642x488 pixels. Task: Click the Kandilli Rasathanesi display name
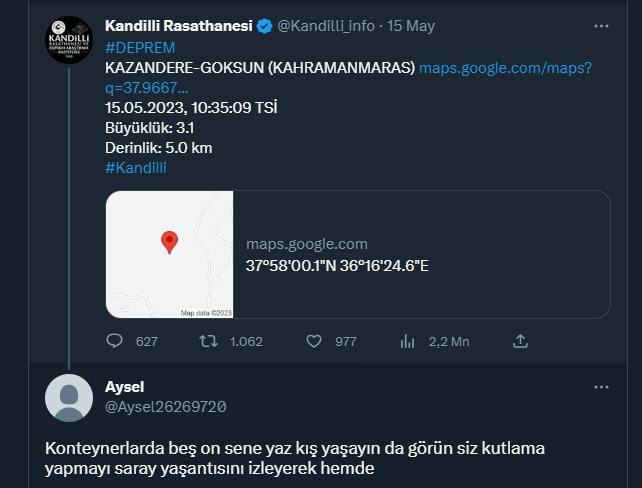[179, 26]
